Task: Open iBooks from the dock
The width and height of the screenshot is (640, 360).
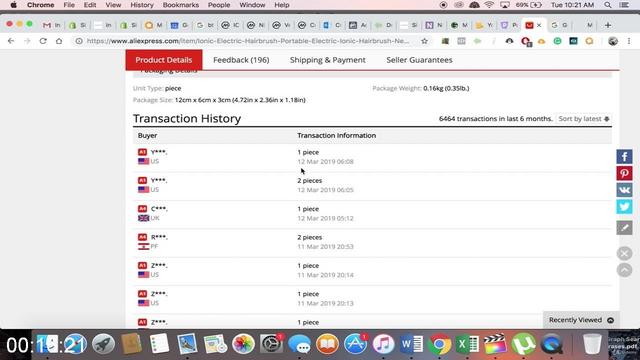Action: click(327, 344)
